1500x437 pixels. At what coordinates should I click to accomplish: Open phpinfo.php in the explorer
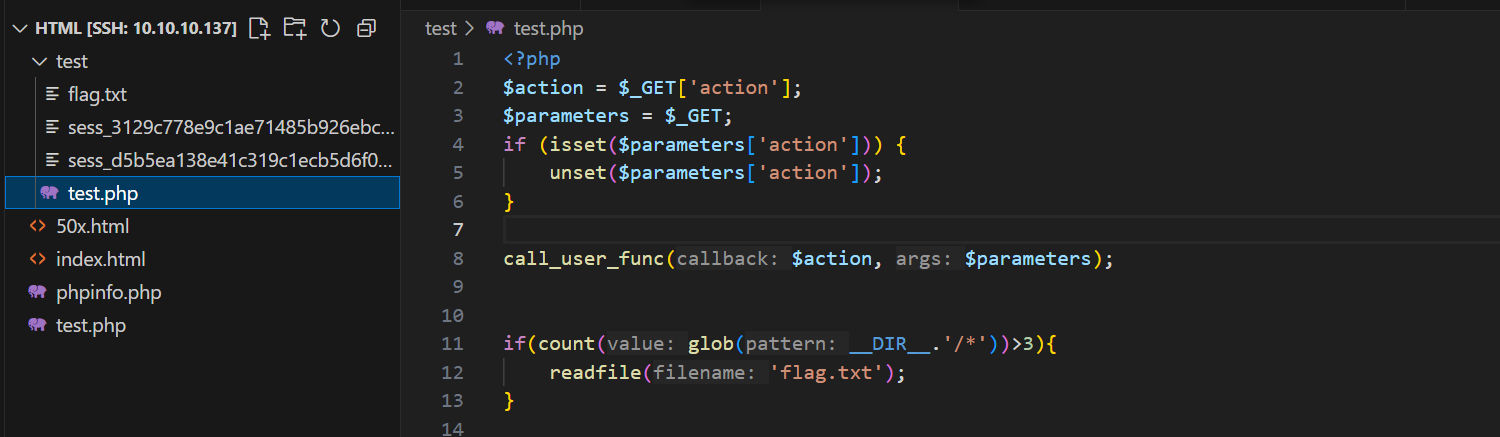pyautogui.click(x=108, y=292)
